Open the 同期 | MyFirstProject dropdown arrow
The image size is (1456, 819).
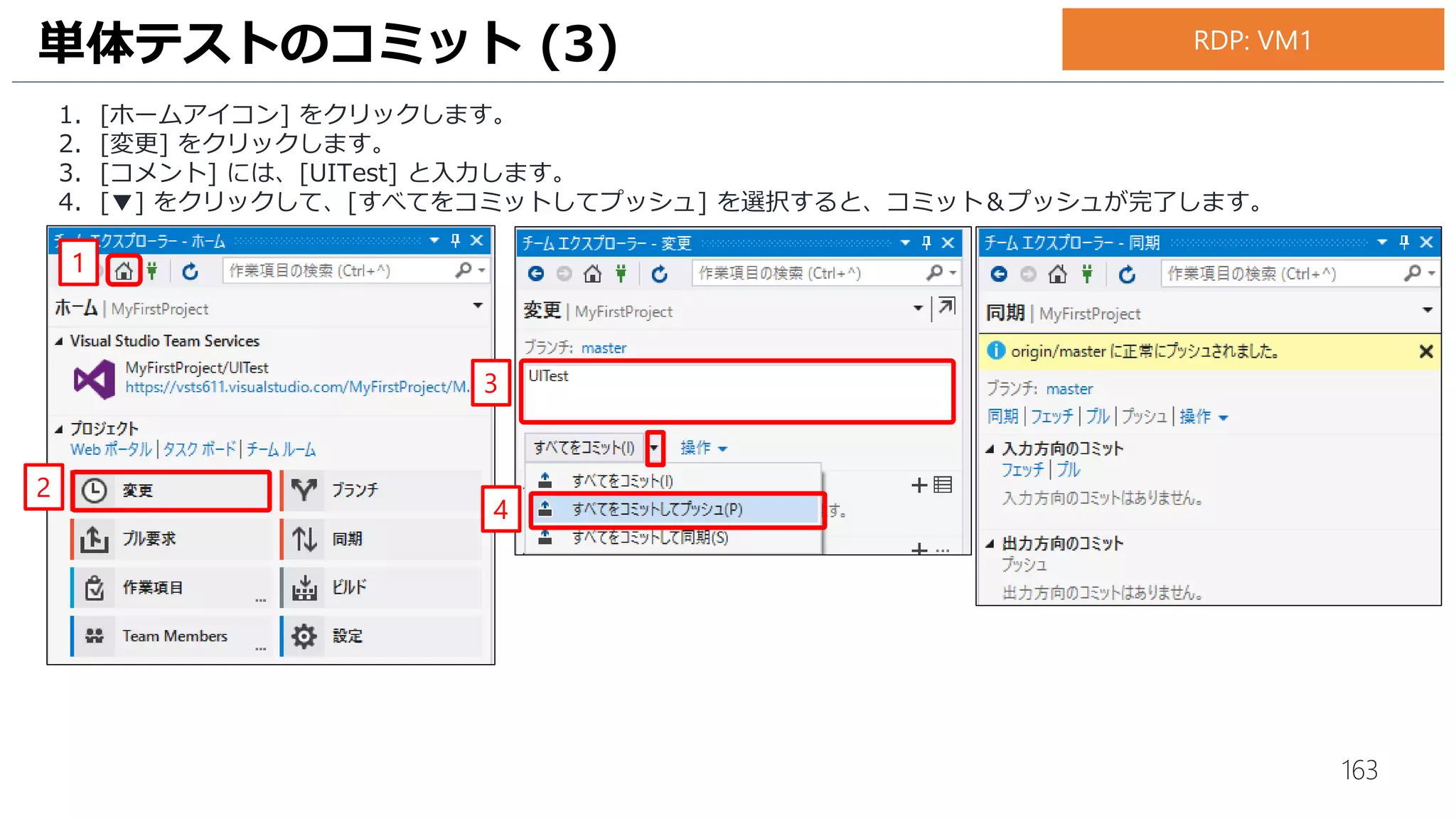[1427, 310]
